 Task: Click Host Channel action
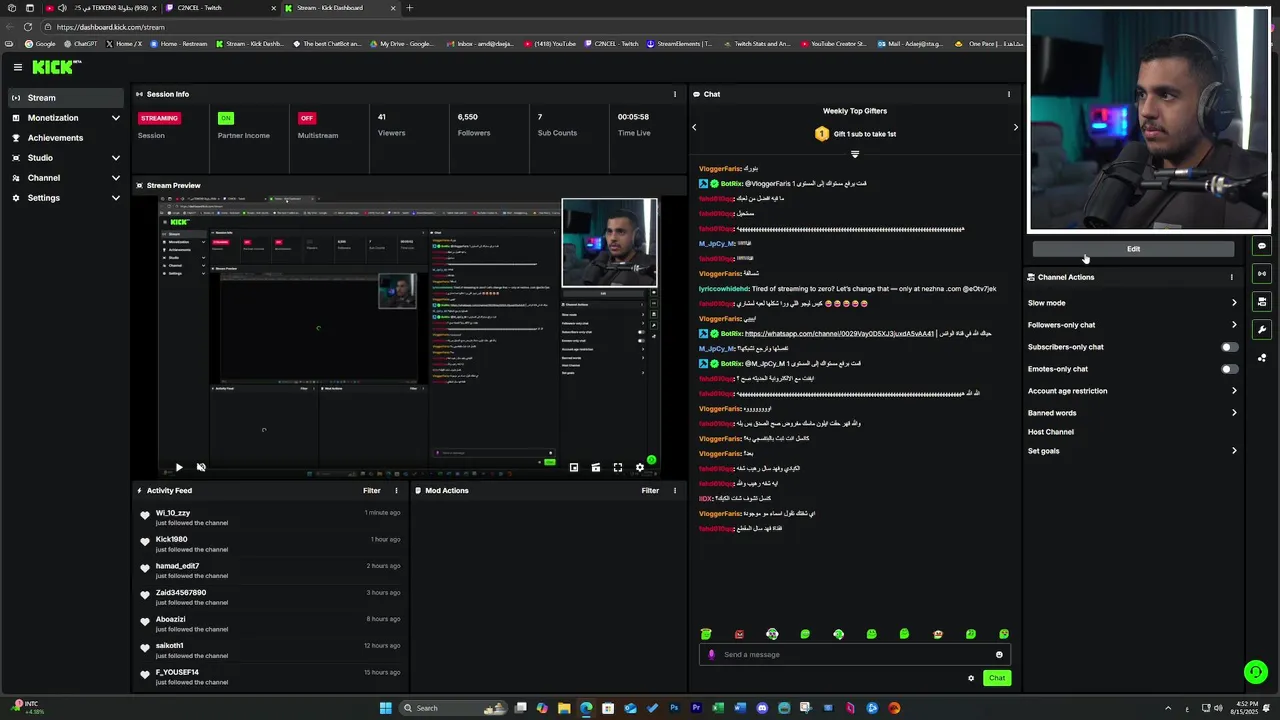[x=1051, y=432]
